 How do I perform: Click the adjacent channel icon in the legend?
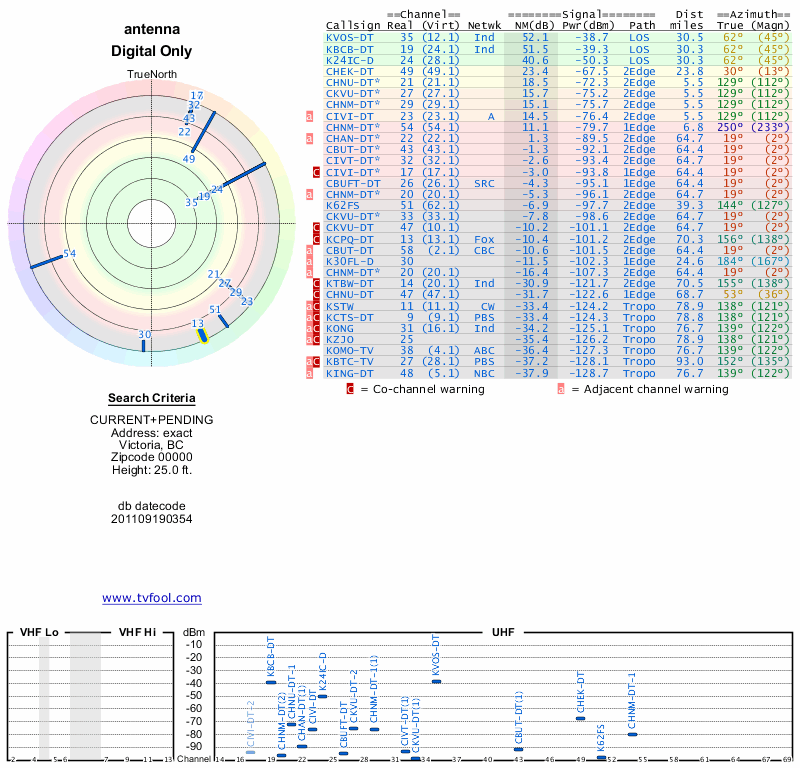561,389
